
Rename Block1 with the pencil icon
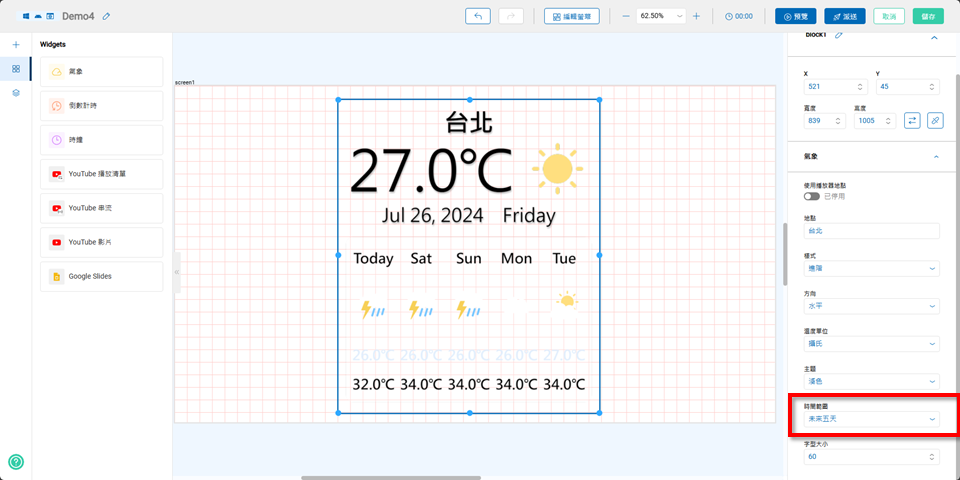tap(839, 35)
